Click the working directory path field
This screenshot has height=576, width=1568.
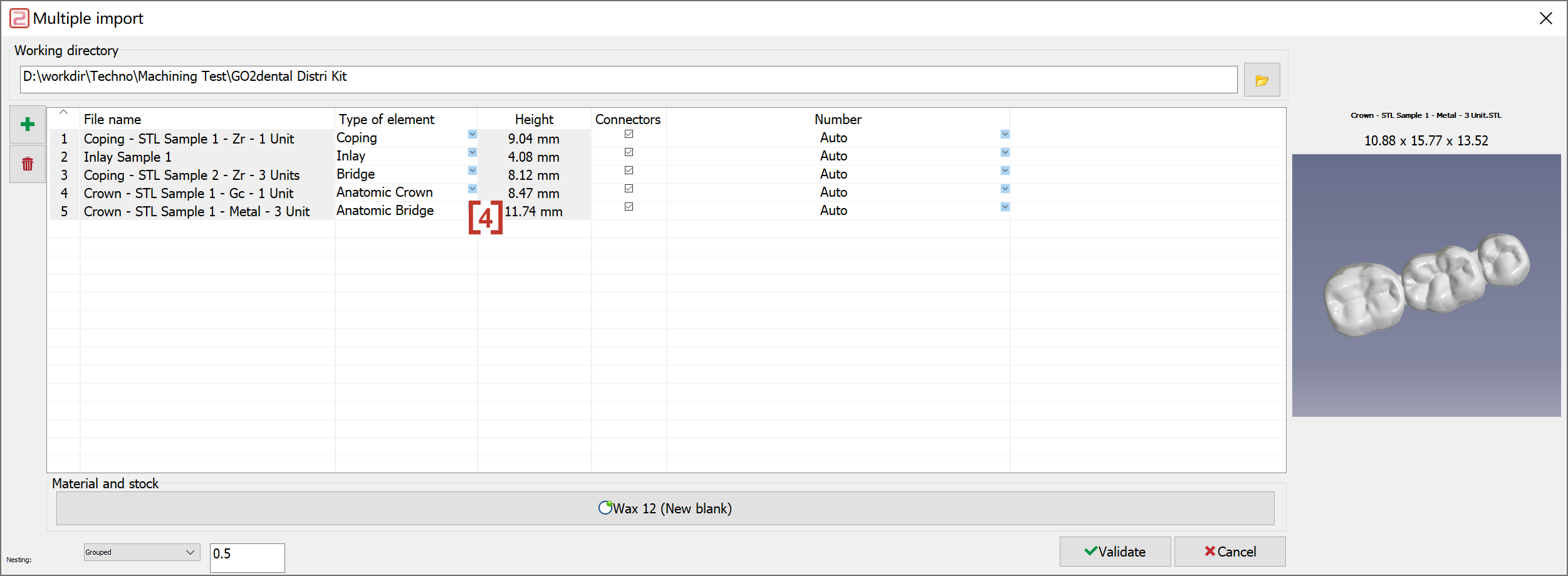coord(629,80)
